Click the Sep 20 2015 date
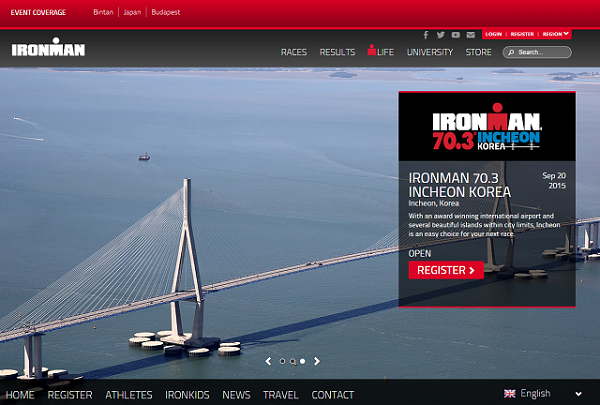This screenshot has height=405, width=600. point(554,181)
